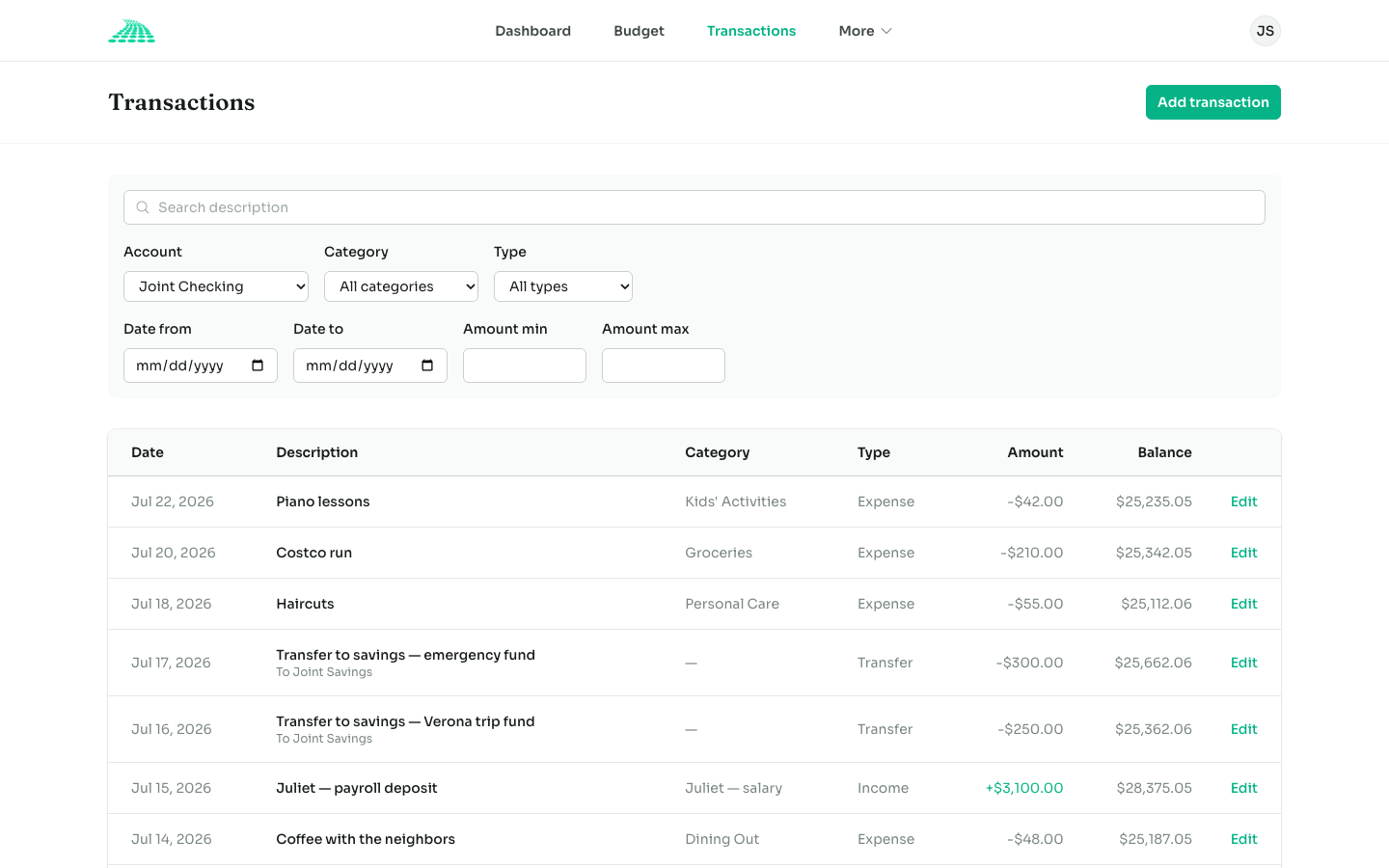
Task: Click the Groceries category cell
Action: coord(719,553)
